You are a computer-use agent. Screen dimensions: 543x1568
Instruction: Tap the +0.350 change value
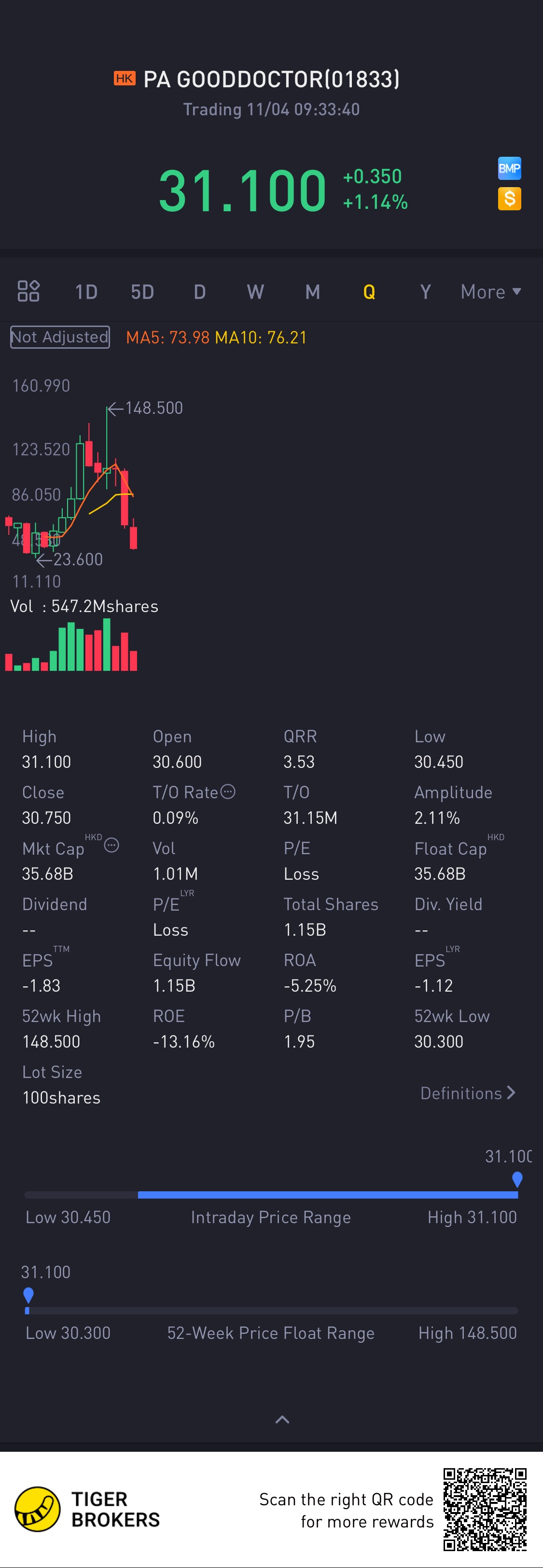point(372,177)
